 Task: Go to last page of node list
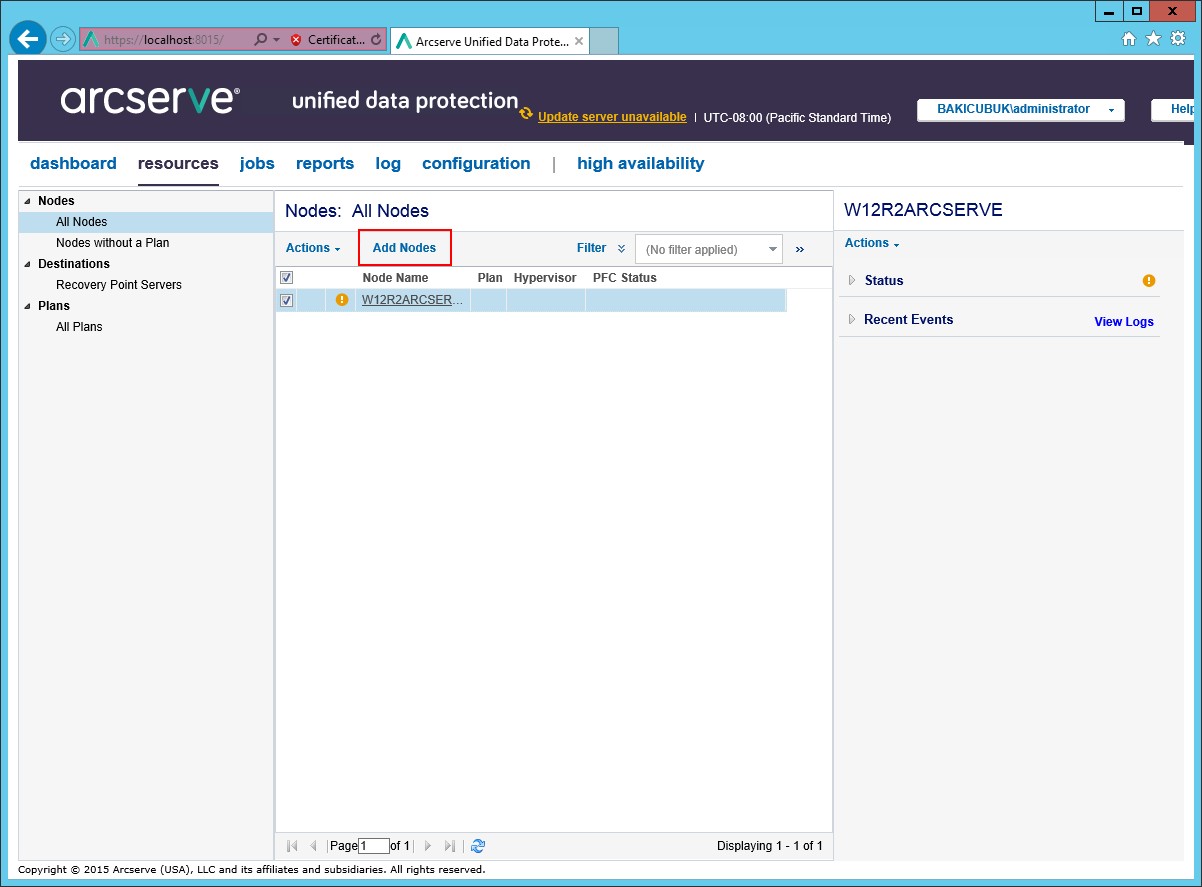click(x=450, y=846)
